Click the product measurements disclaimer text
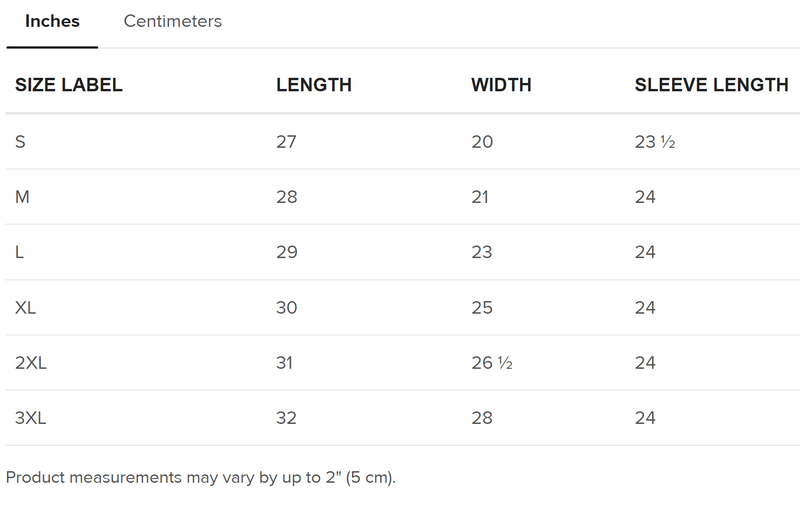Viewport: 800px width, 505px height. pos(201,476)
